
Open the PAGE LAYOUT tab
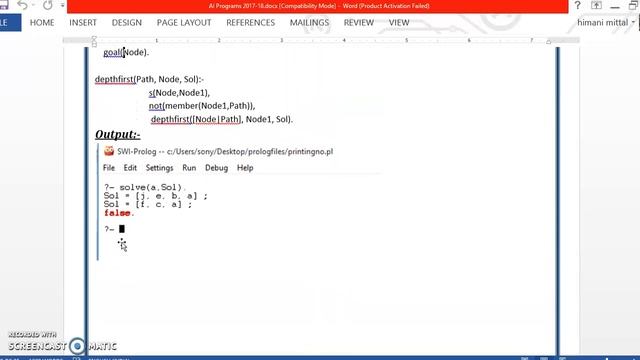click(x=184, y=23)
